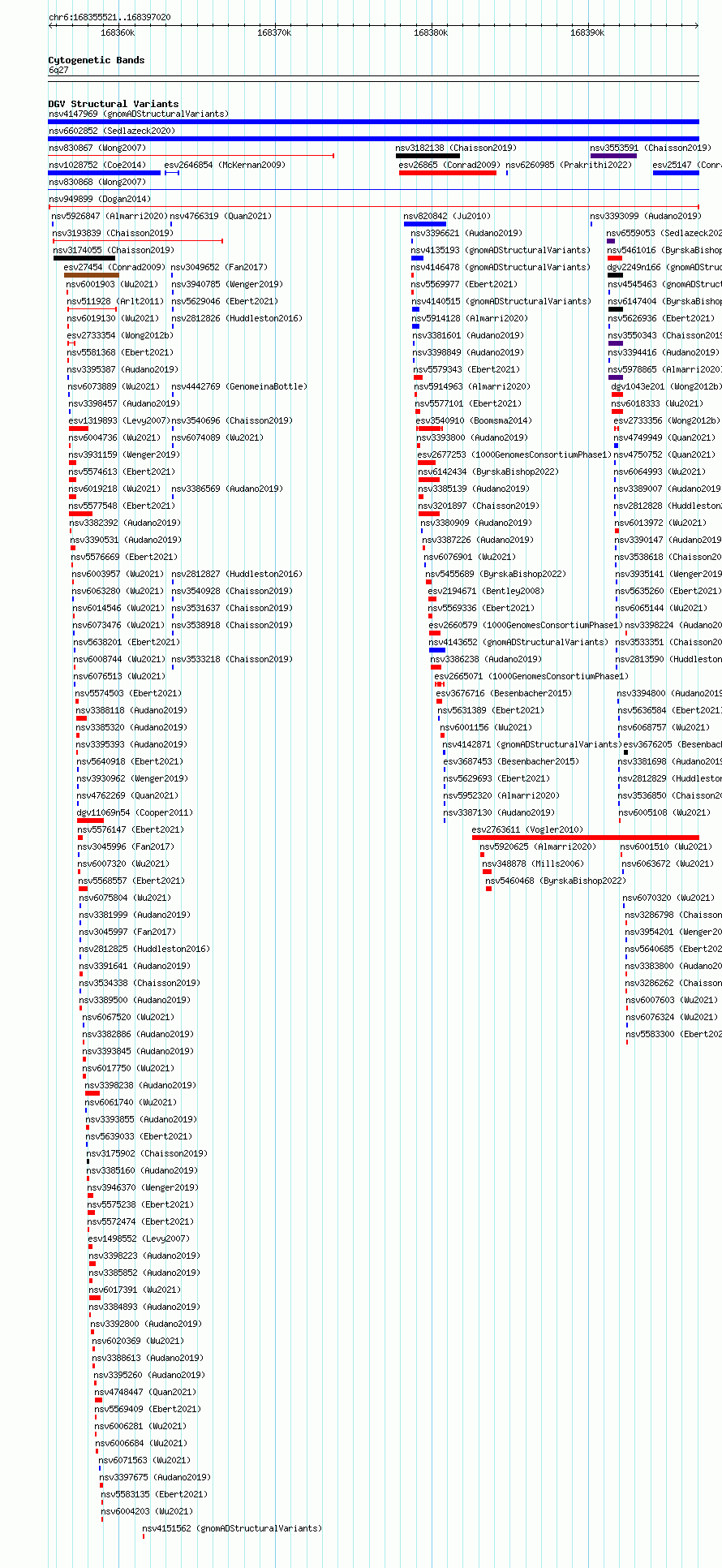Click the blue bar under nsv6602852
Image resolution: width=722 pixels, height=1568 pixels.
(x=373, y=139)
